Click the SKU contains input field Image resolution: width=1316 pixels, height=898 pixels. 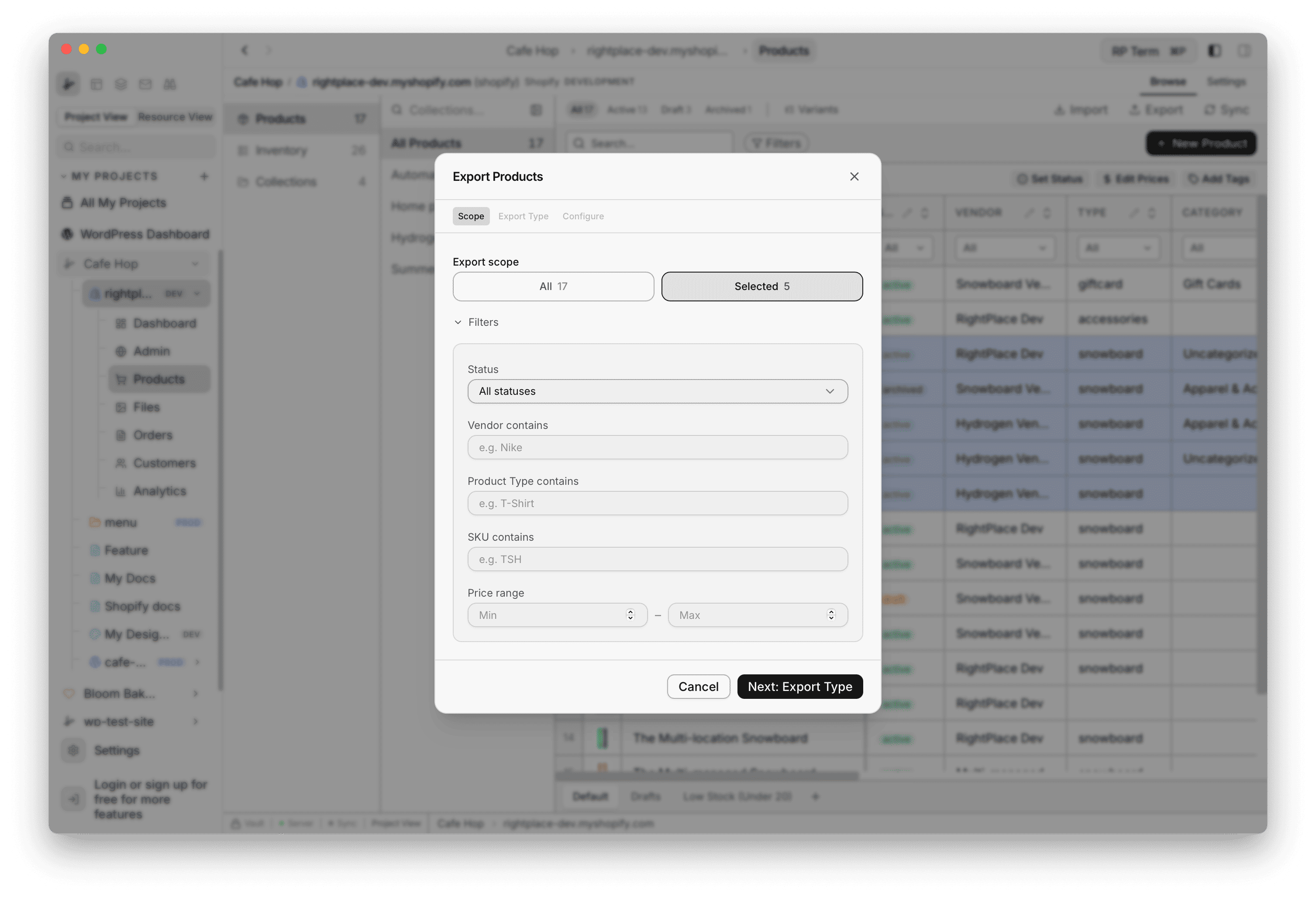657,559
